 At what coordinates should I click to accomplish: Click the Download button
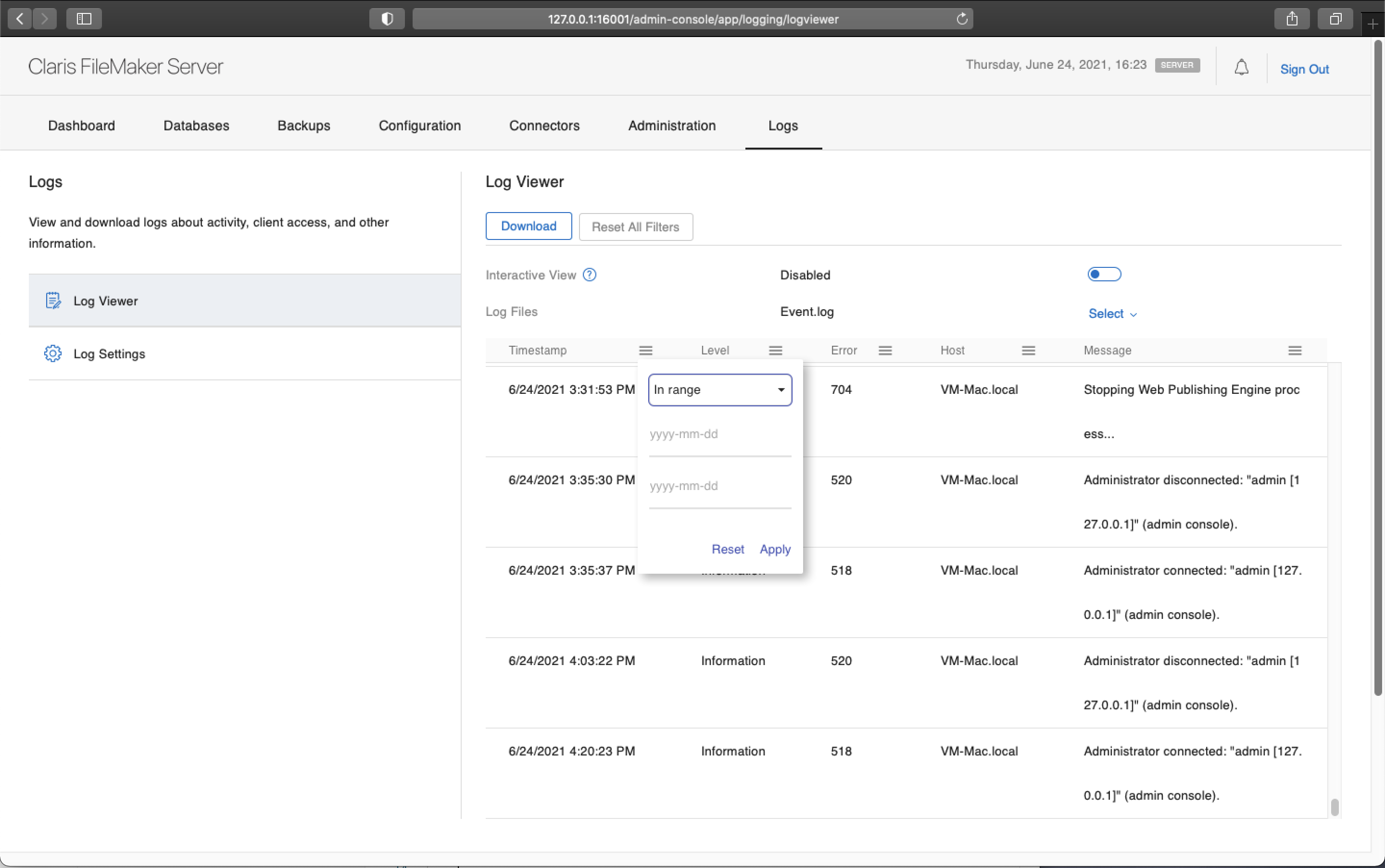(528, 226)
